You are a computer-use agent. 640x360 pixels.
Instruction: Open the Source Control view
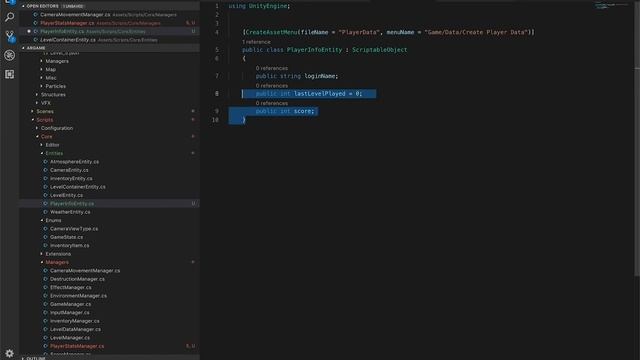click(x=9, y=36)
